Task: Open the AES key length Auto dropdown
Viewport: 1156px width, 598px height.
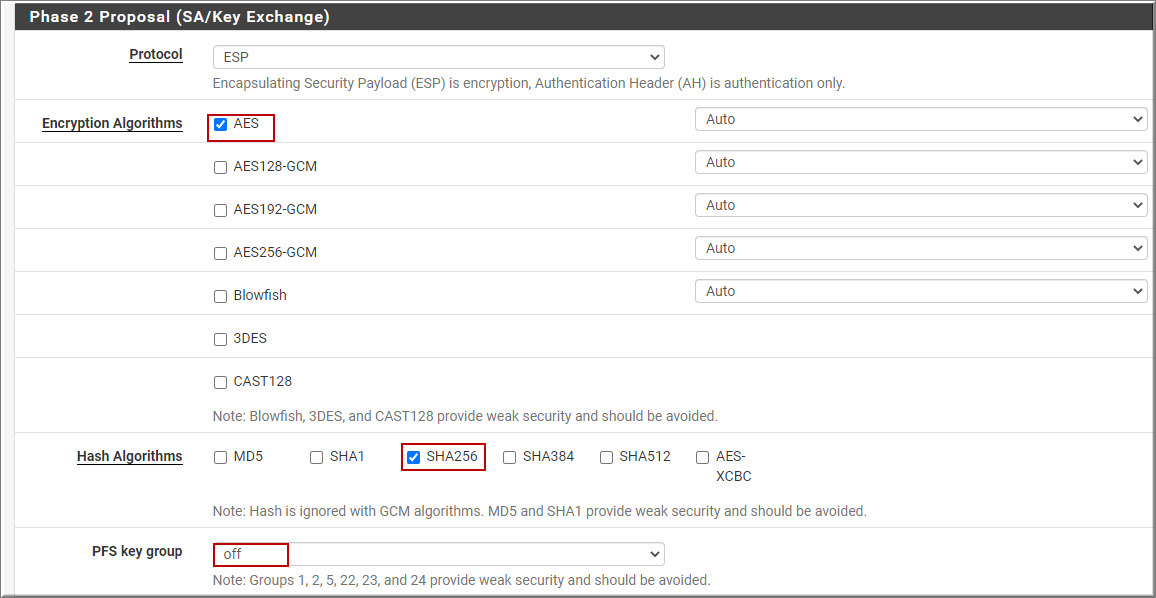Action: tap(921, 119)
